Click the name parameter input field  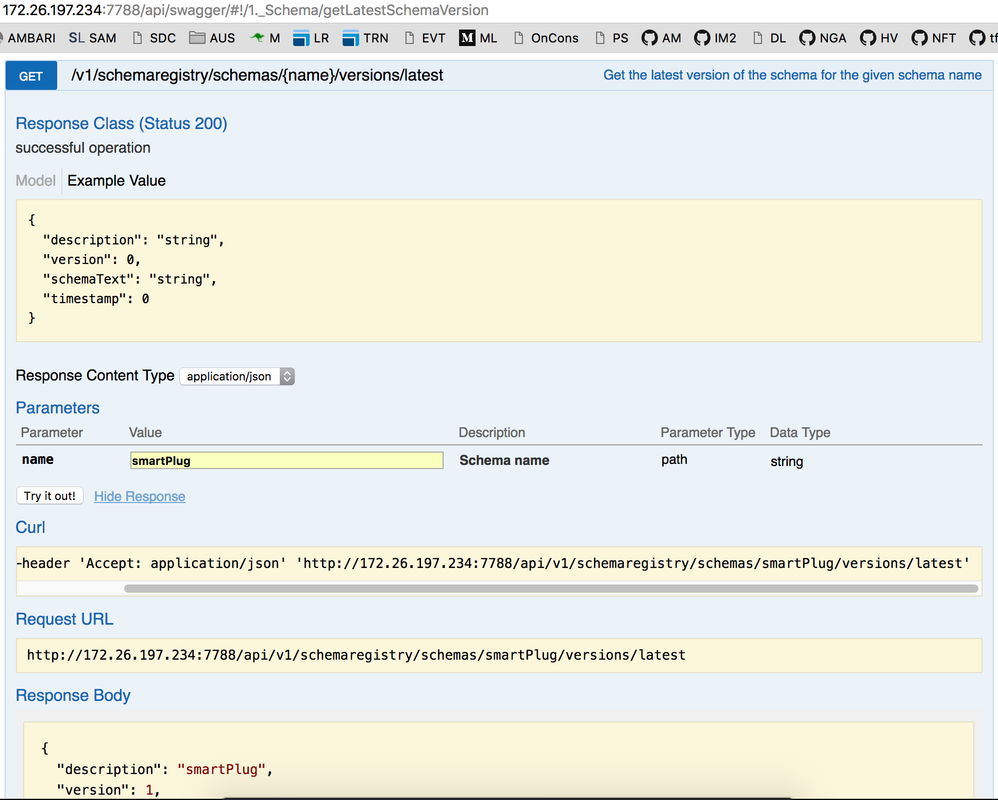286,461
